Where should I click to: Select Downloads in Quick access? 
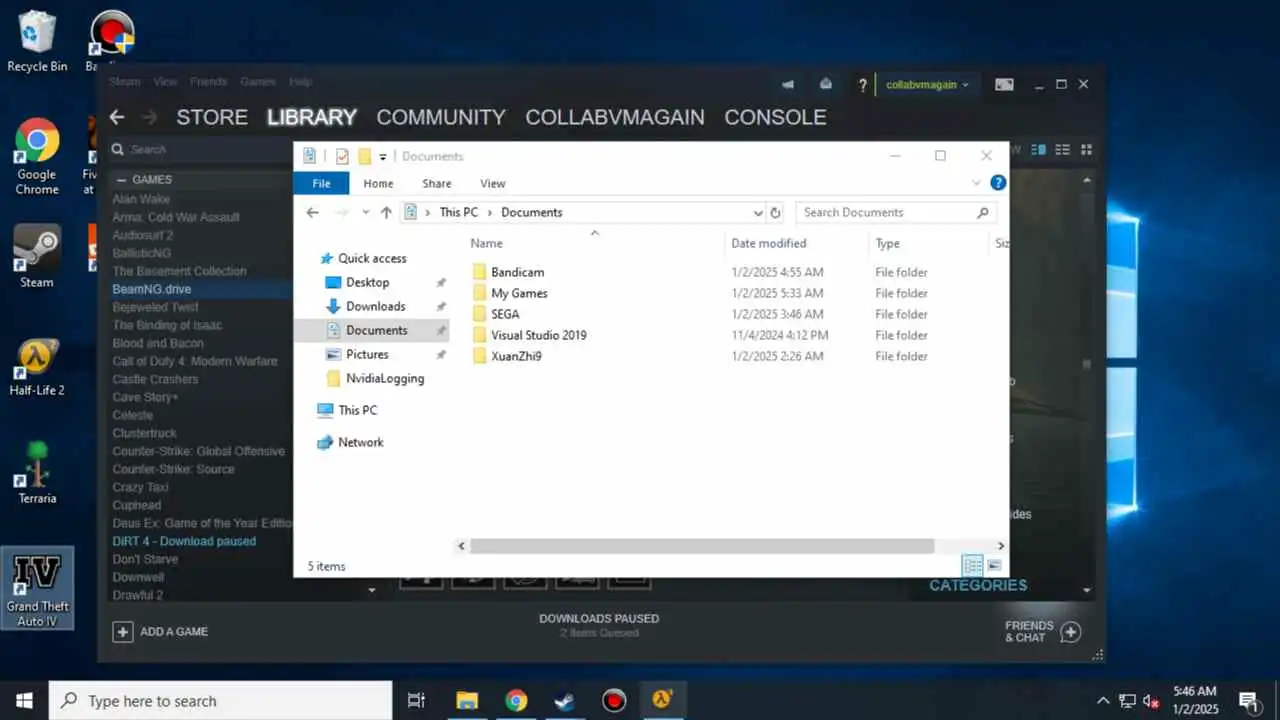coord(376,306)
